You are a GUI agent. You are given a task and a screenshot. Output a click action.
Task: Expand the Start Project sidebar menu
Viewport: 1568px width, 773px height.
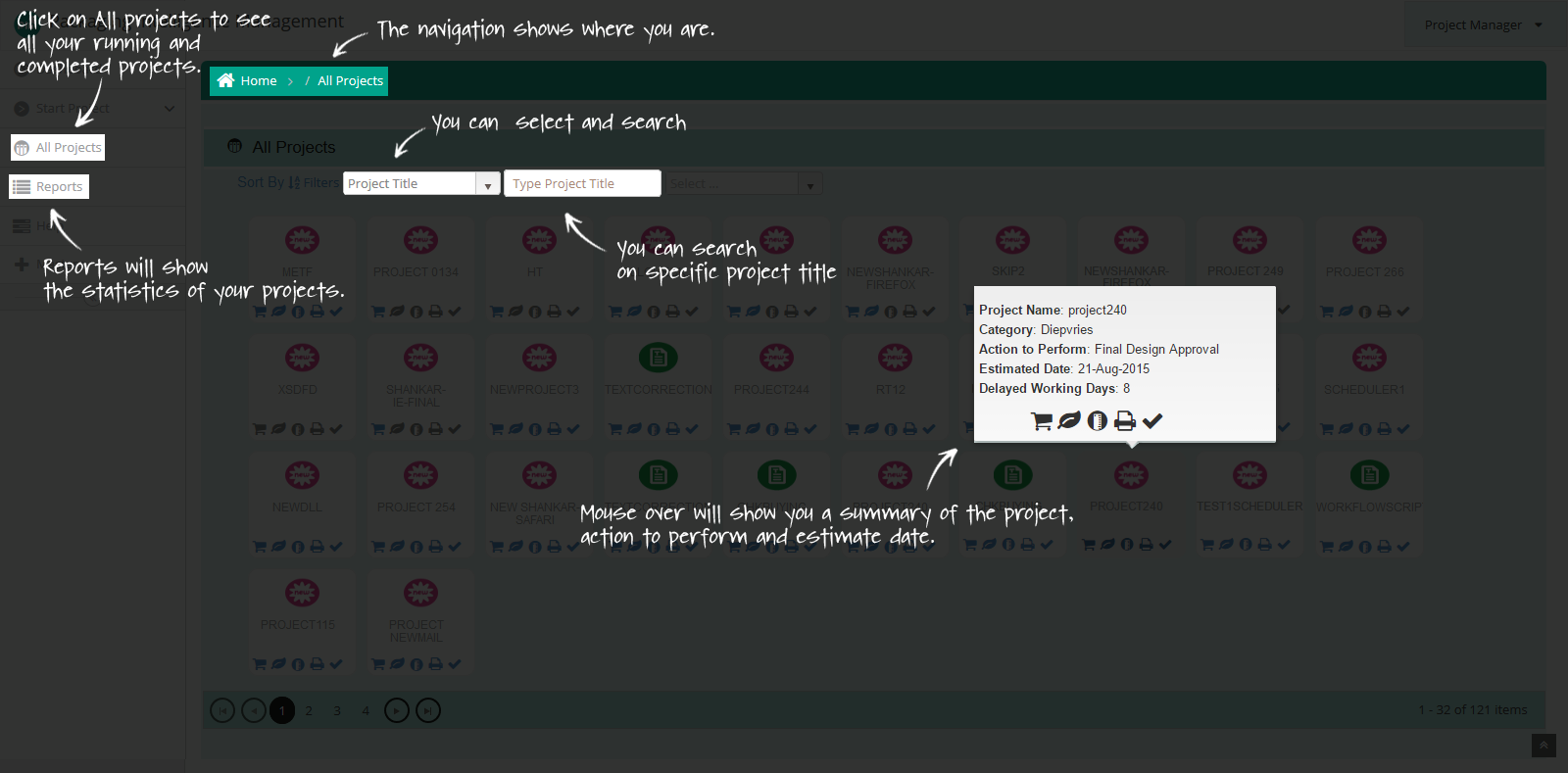click(x=93, y=108)
